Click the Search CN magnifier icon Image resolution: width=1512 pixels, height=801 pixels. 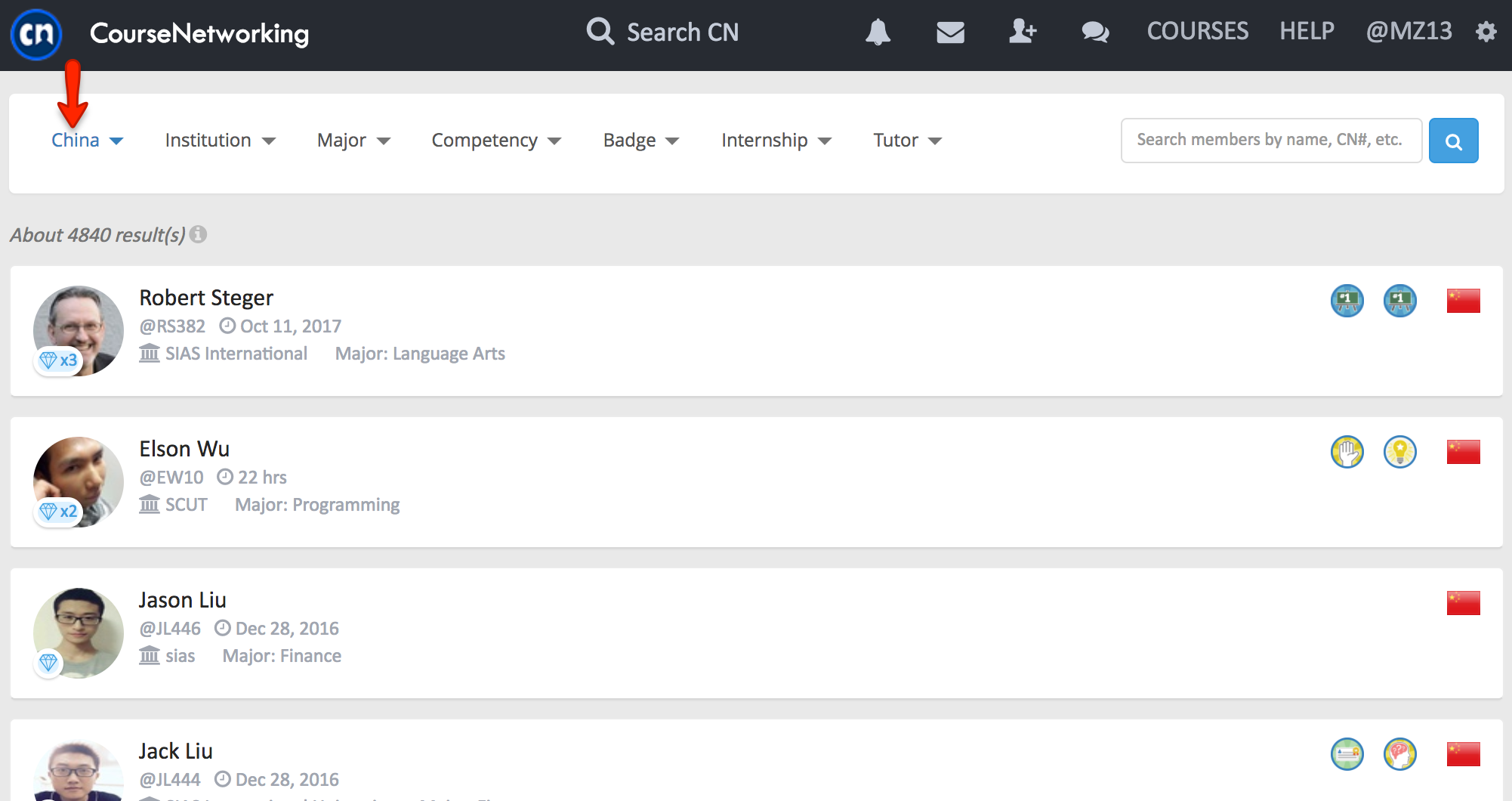[600, 32]
